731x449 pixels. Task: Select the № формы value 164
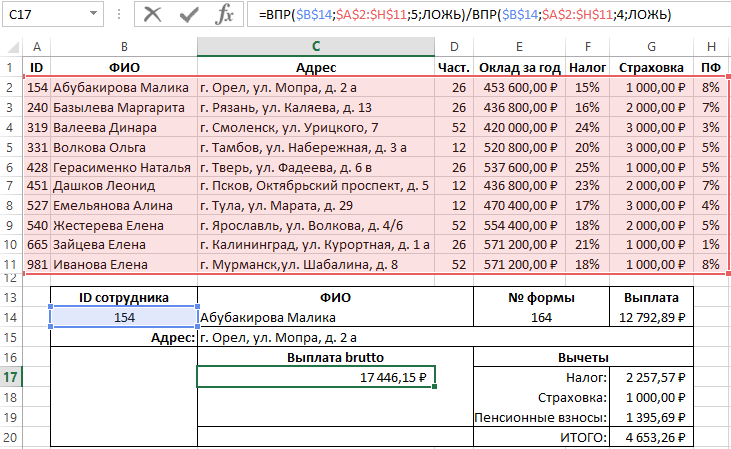tap(540, 317)
